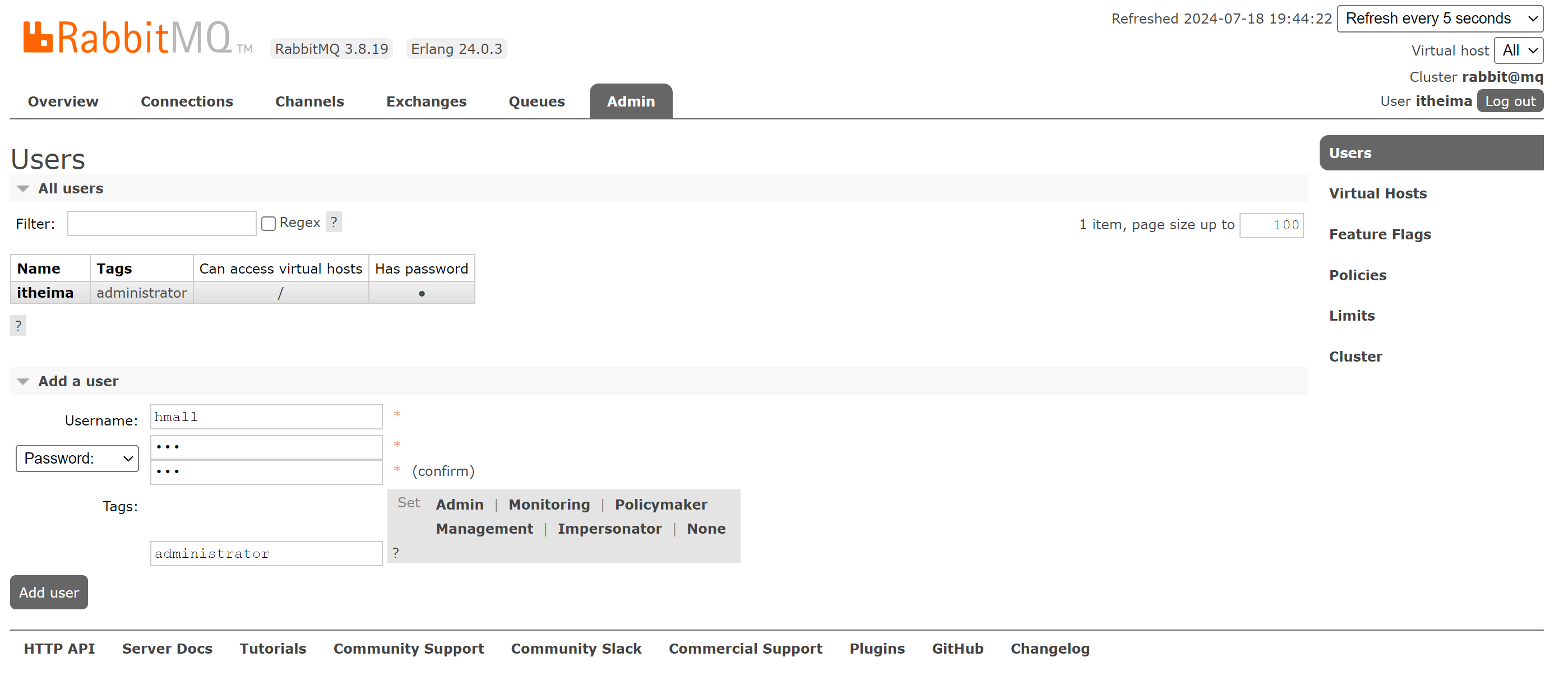Select the Policymaker tag link
This screenshot has width=1568, height=694.
(660, 505)
